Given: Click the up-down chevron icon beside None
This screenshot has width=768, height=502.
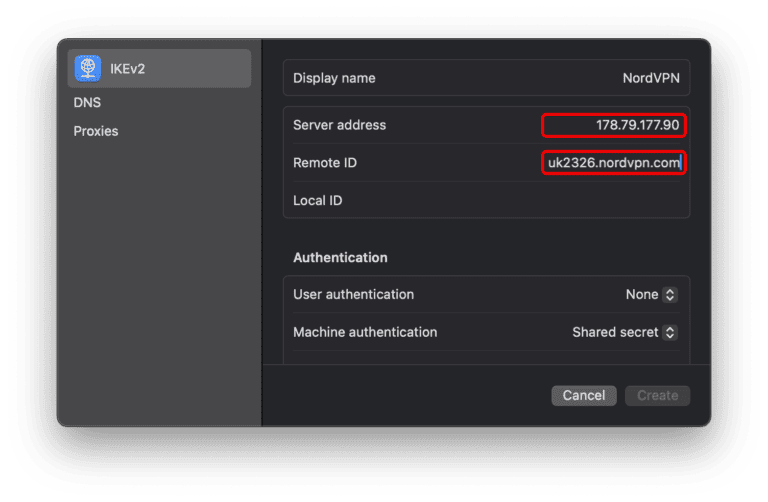Looking at the screenshot, I should click(x=670, y=295).
